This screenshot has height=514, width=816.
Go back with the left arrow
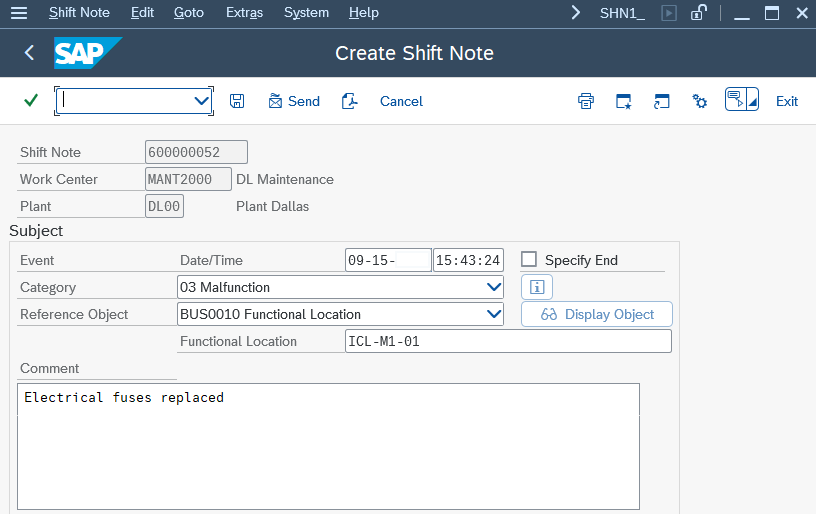[x=29, y=53]
